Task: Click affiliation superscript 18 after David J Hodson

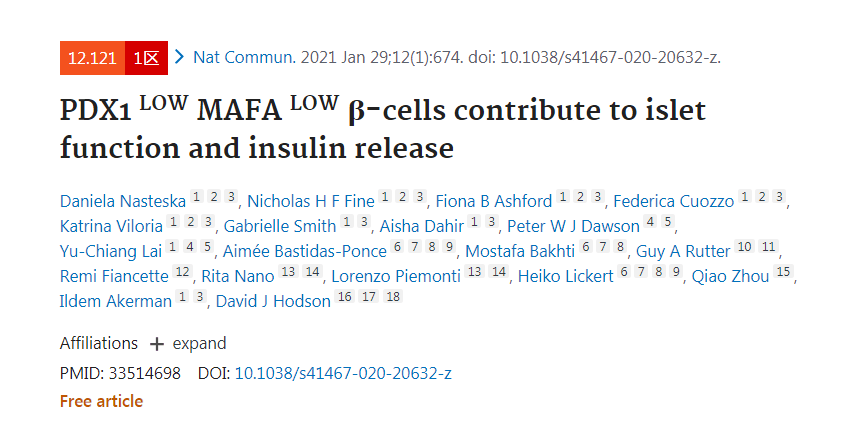Action: (x=392, y=298)
